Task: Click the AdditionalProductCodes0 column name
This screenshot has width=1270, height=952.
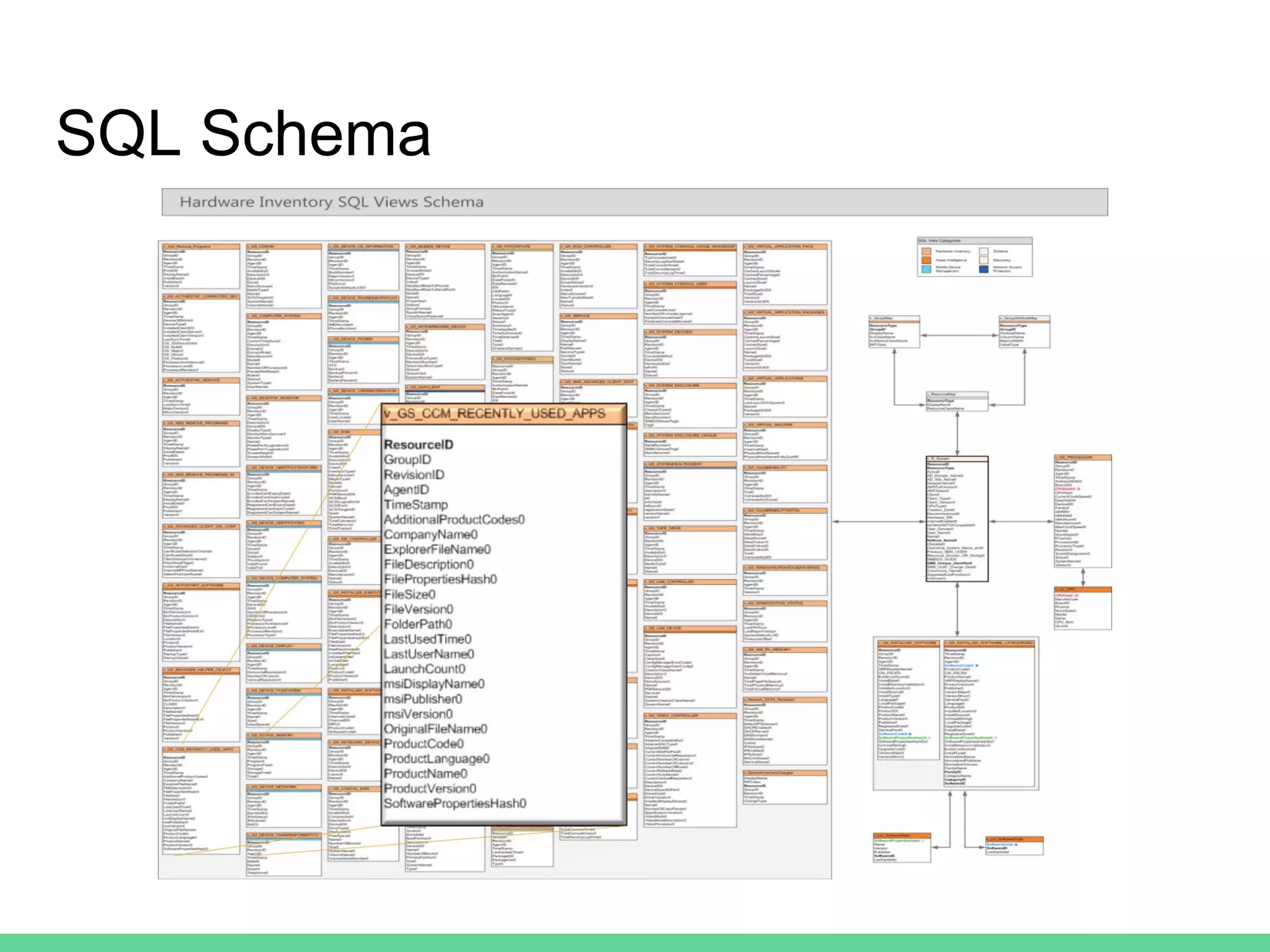Action: coord(455,519)
